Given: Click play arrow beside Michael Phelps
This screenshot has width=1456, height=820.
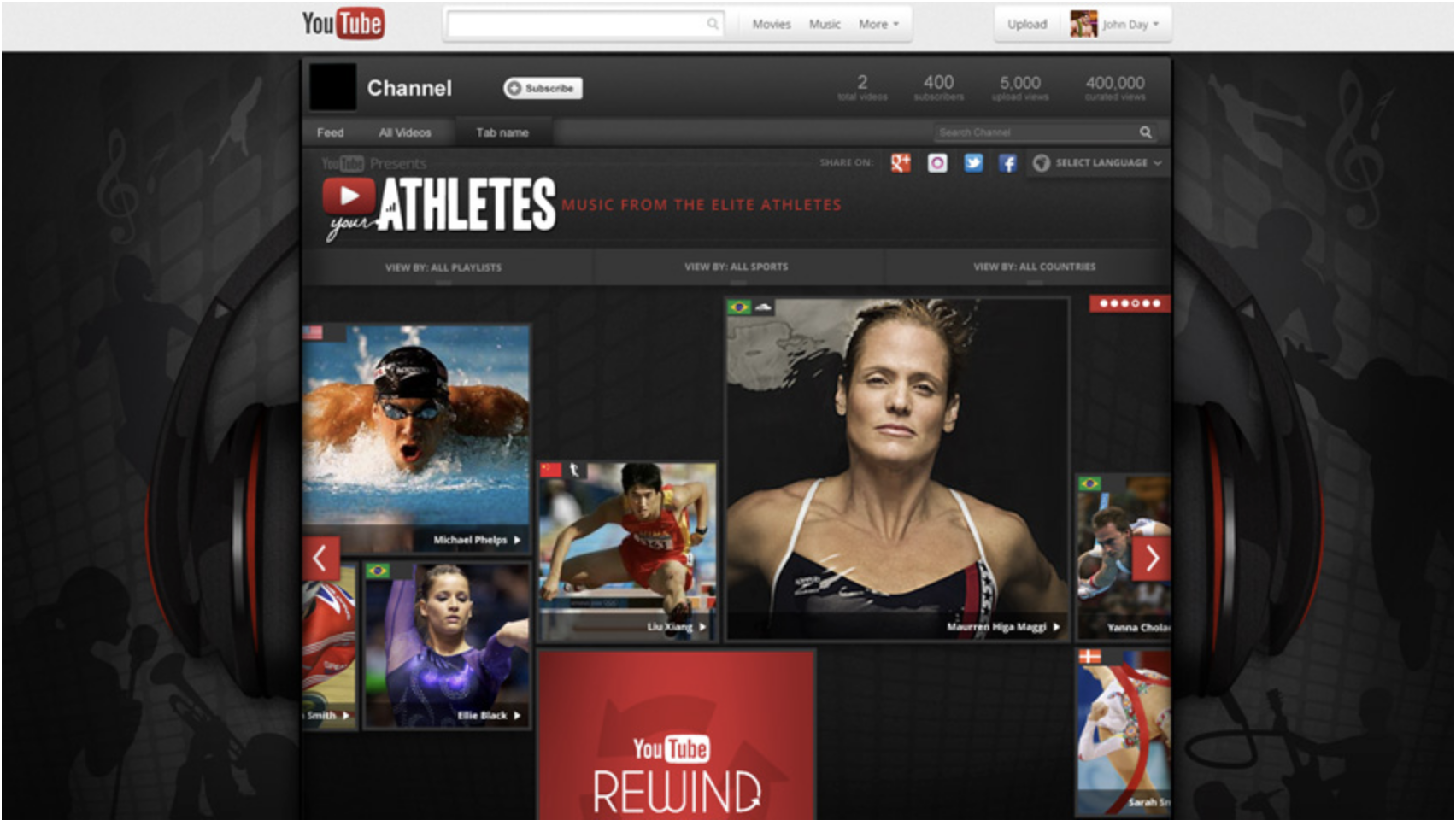Looking at the screenshot, I should point(517,540).
